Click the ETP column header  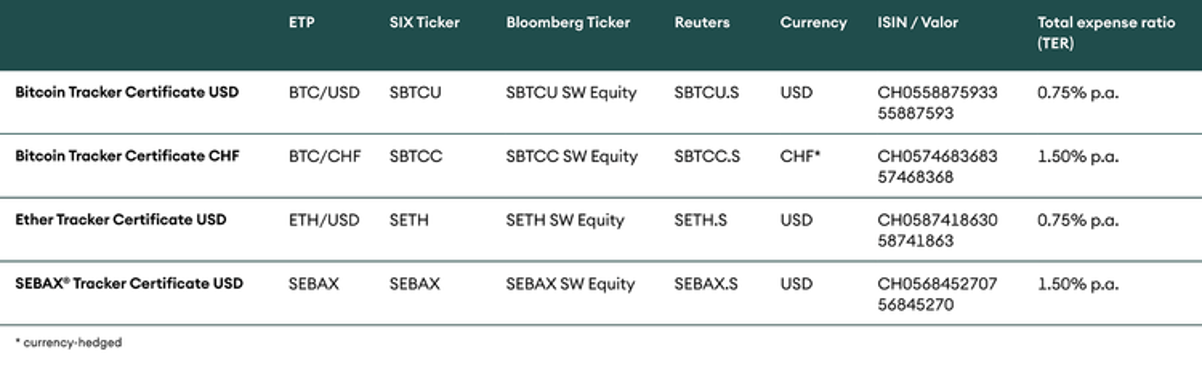click(301, 23)
